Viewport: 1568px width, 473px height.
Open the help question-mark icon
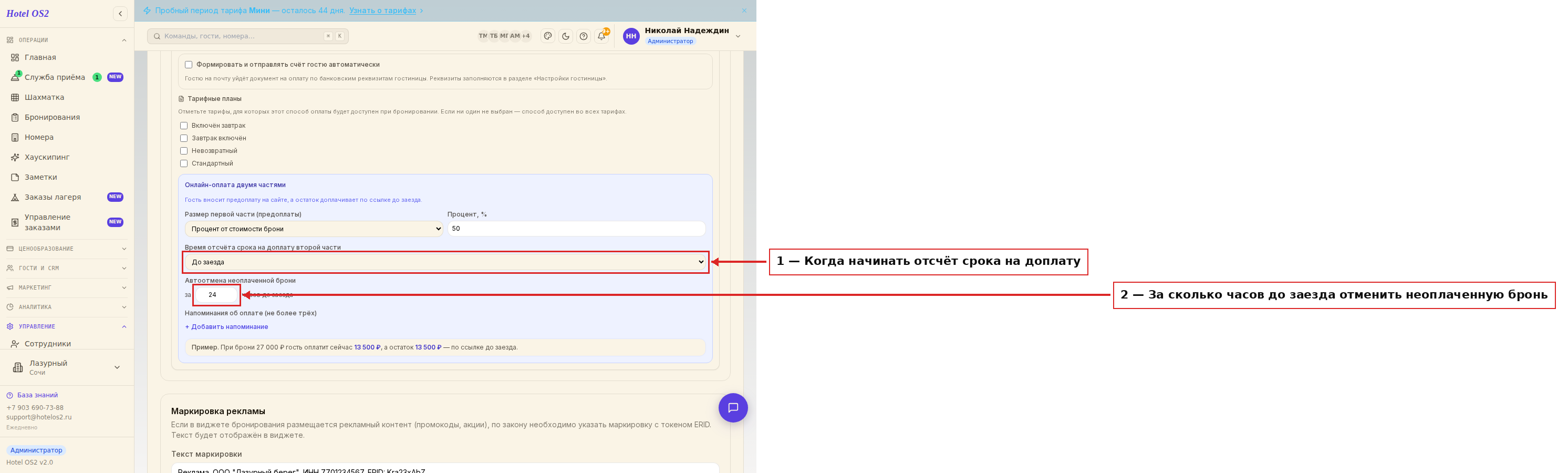(584, 36)
